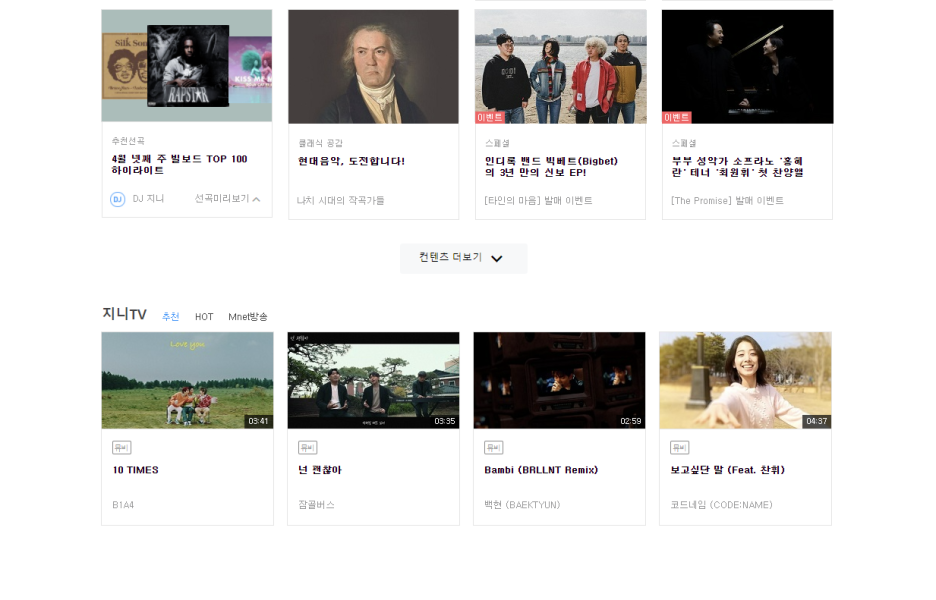This screenshot has height=600, width=936.
Task: Click the 뮤비 tag icon on Bambi
Action: [x=493, y=448]
